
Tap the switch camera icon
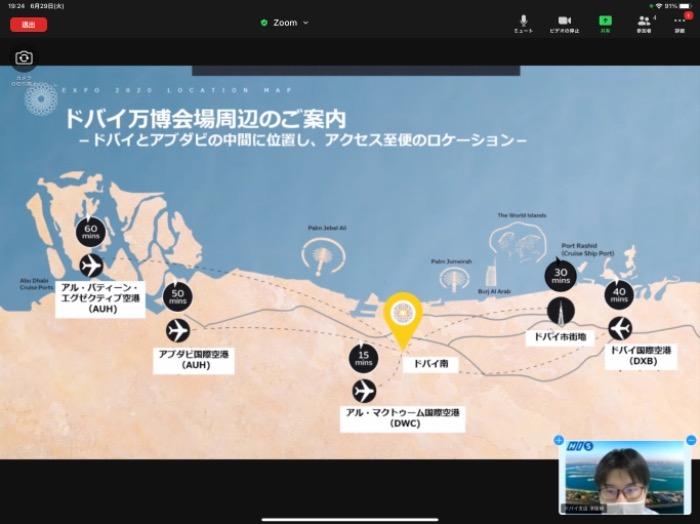coord(24,59)
